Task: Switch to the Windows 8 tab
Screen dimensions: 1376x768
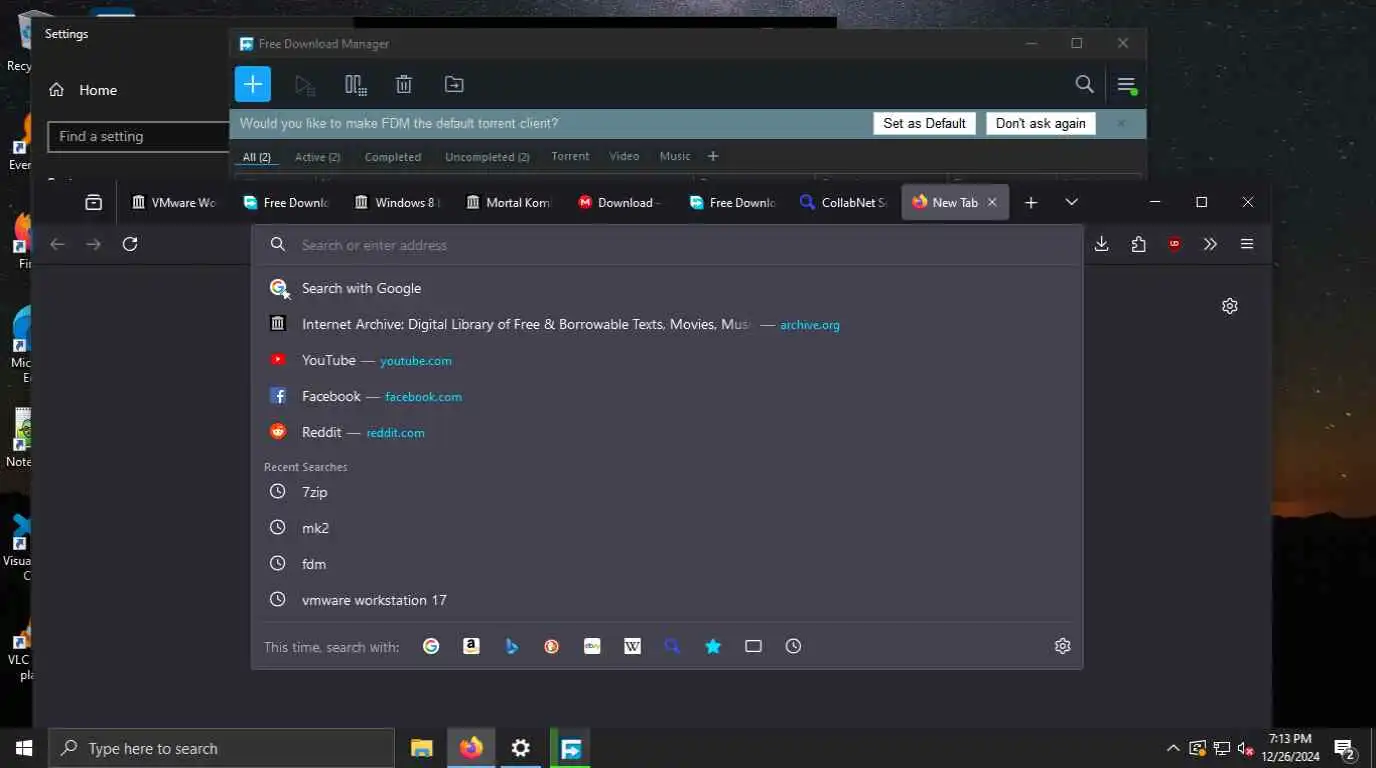Action: click(x=397, y=202)
